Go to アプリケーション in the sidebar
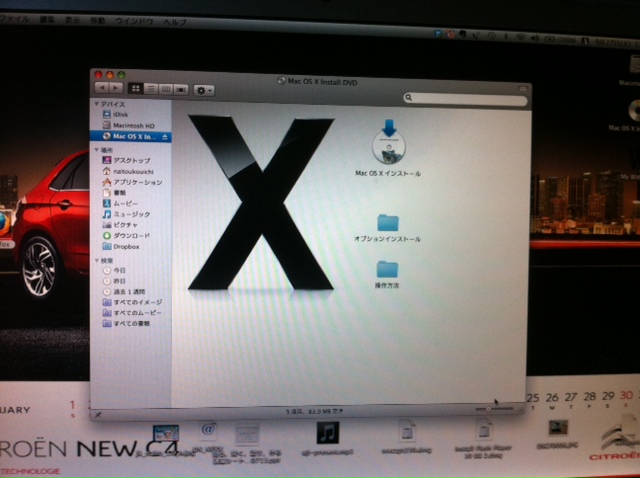Viewport: 640px width, 478px height. [137, 182]
